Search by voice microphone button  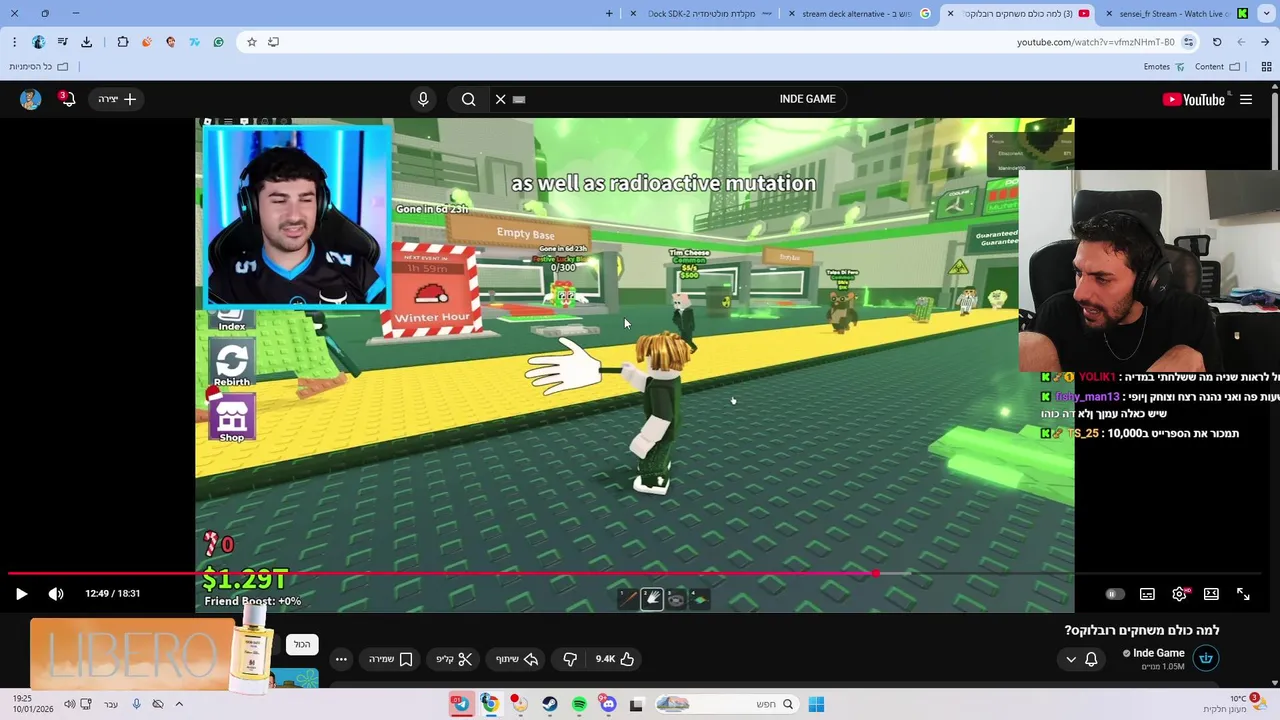coord(423,99)
